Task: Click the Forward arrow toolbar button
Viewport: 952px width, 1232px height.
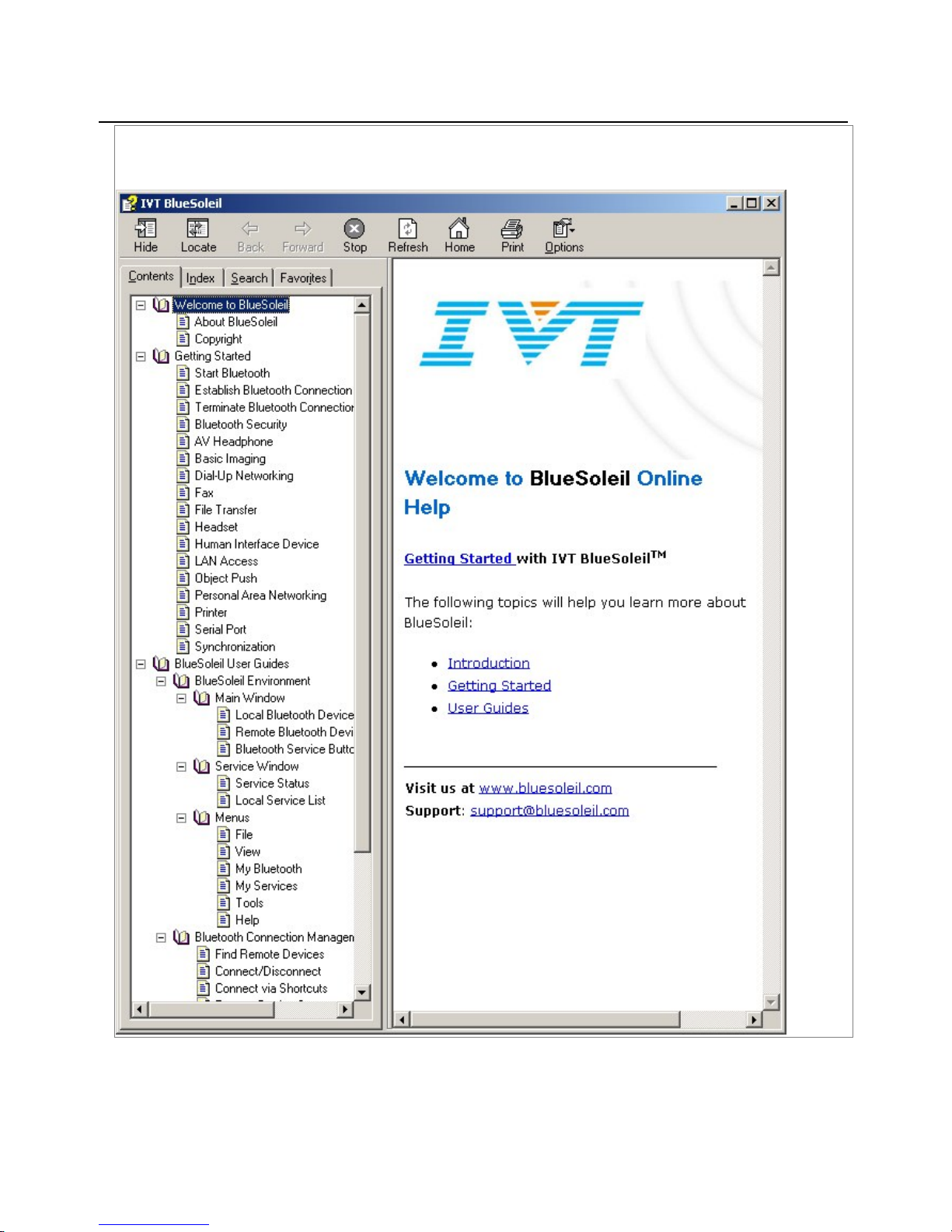Action: 302,235
